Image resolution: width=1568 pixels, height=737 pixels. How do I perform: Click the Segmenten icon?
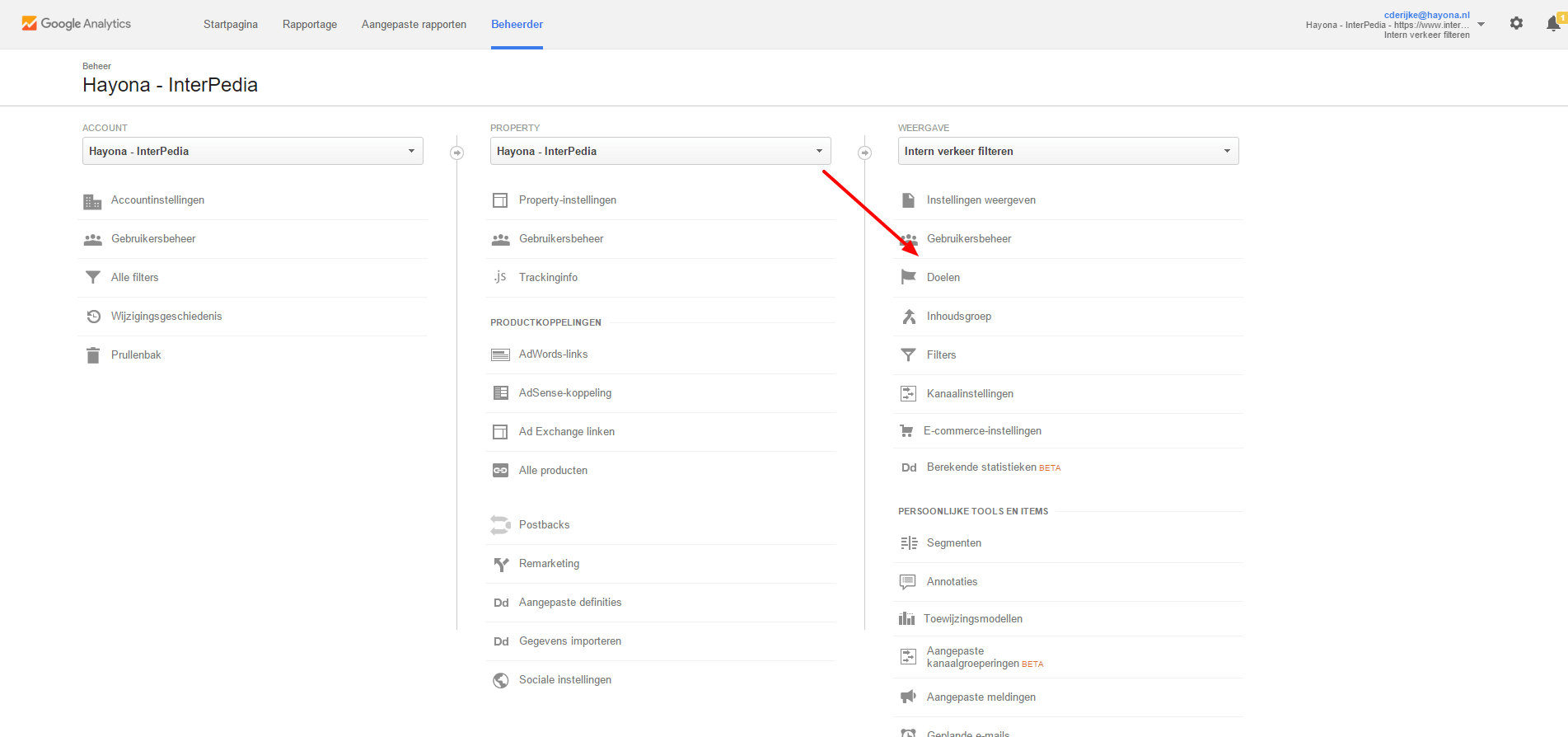pyautogui.click(x=909, y=543)
